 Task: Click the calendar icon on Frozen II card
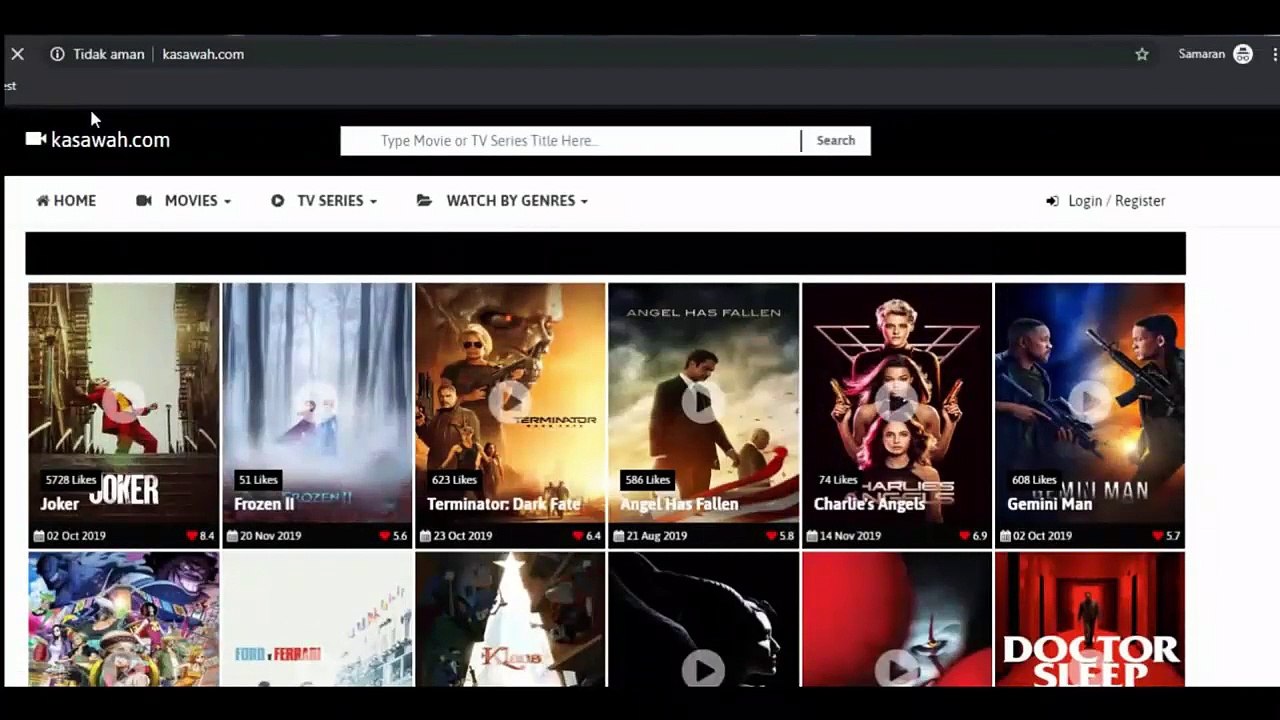coord(232,536)
